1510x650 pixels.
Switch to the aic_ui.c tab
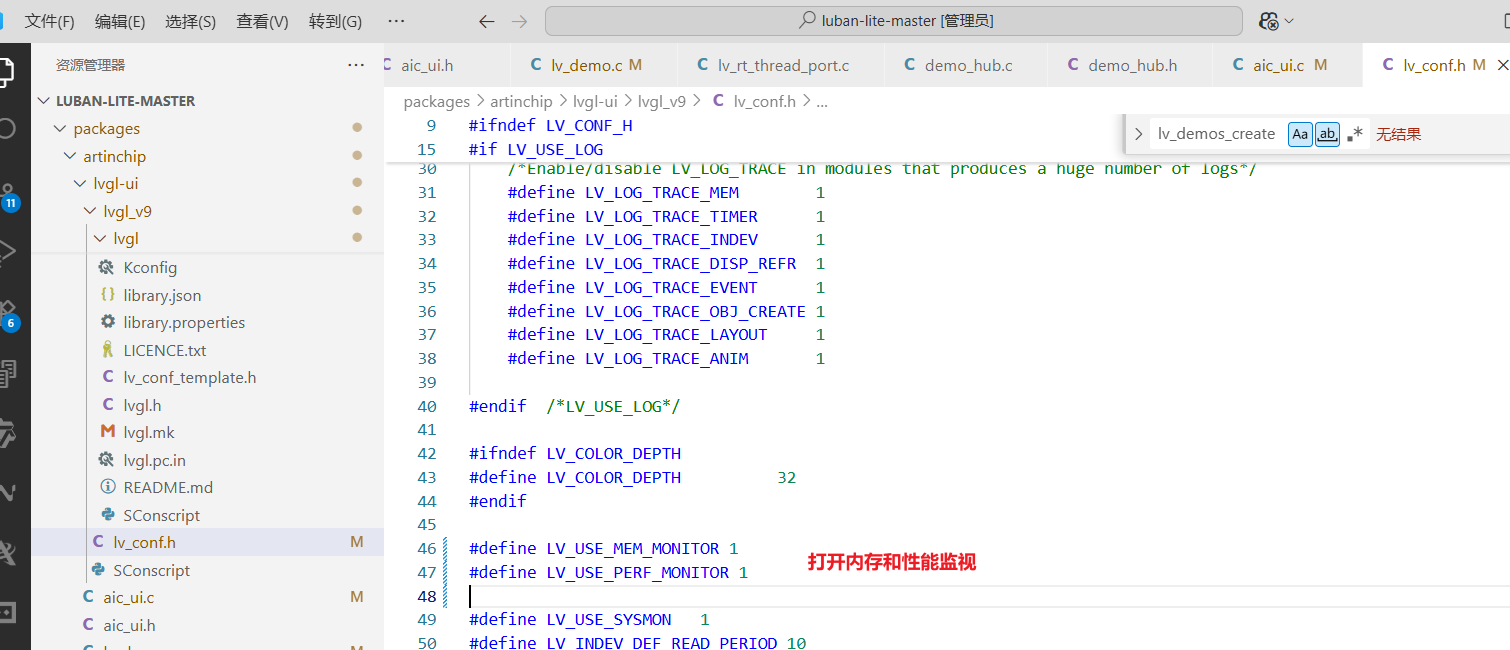tap(1288, 65)
